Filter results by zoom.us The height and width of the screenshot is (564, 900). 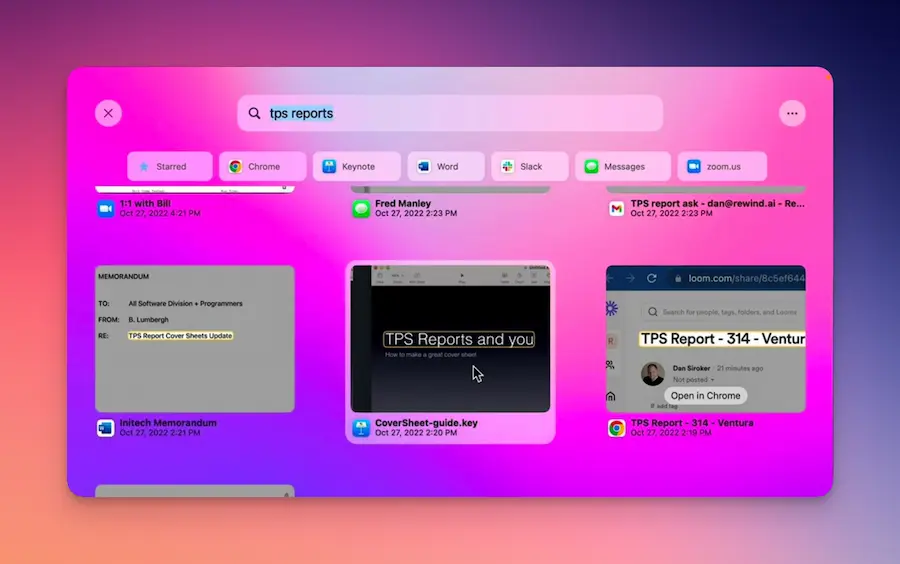point(722,166)
